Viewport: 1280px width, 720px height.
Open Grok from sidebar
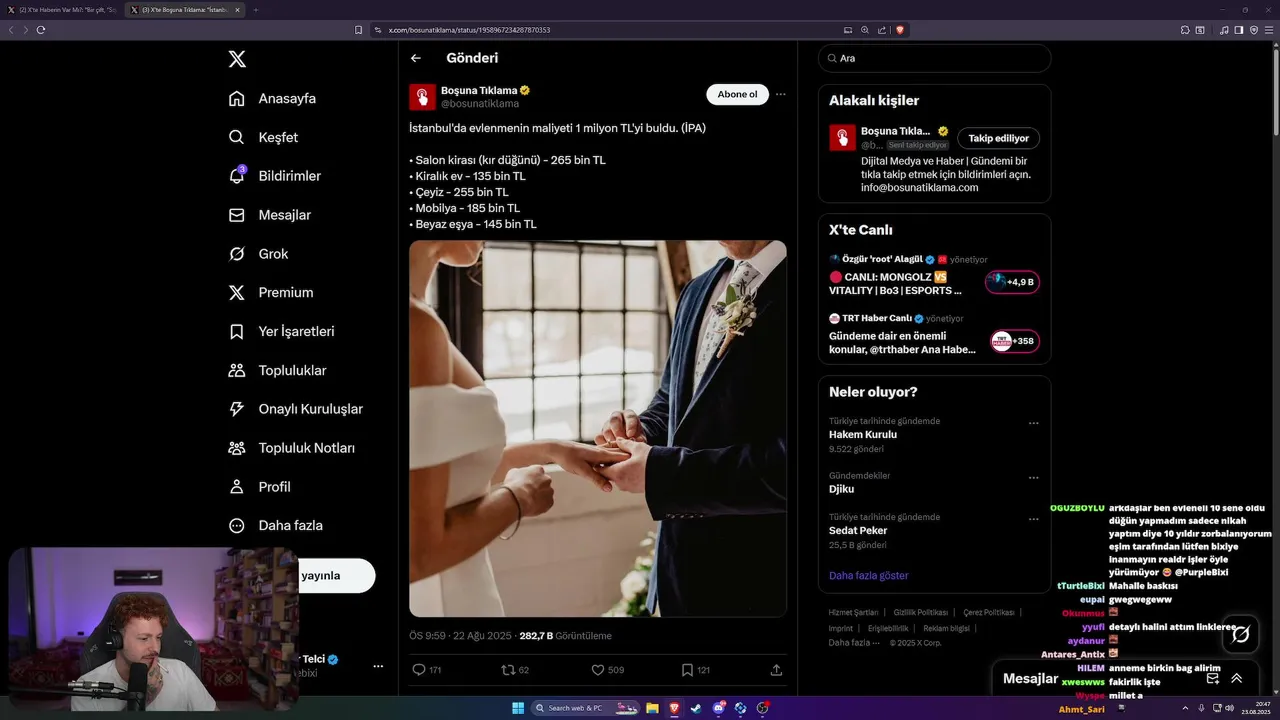258,254
